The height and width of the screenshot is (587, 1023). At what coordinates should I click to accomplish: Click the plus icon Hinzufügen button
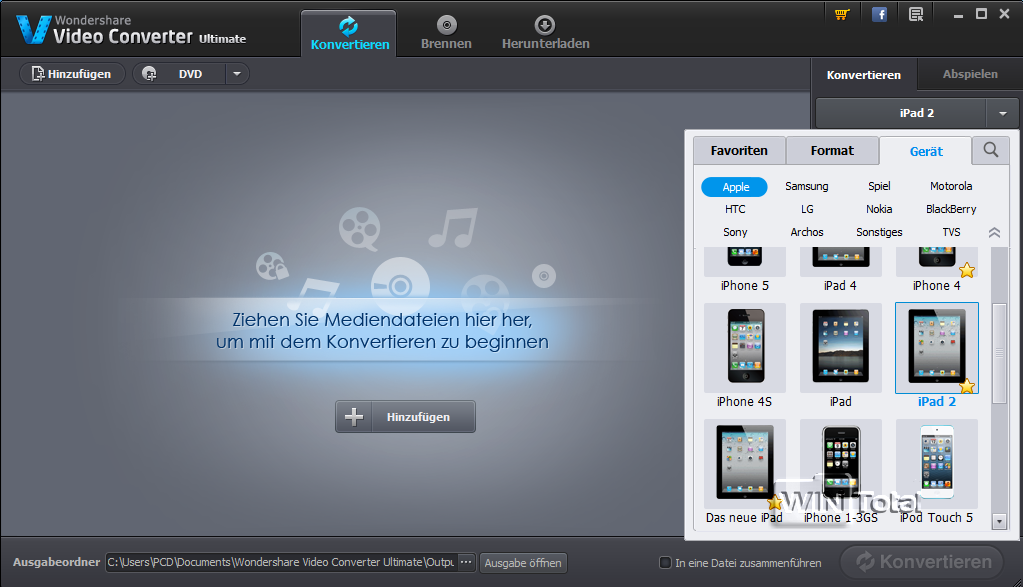pos(405,417)
